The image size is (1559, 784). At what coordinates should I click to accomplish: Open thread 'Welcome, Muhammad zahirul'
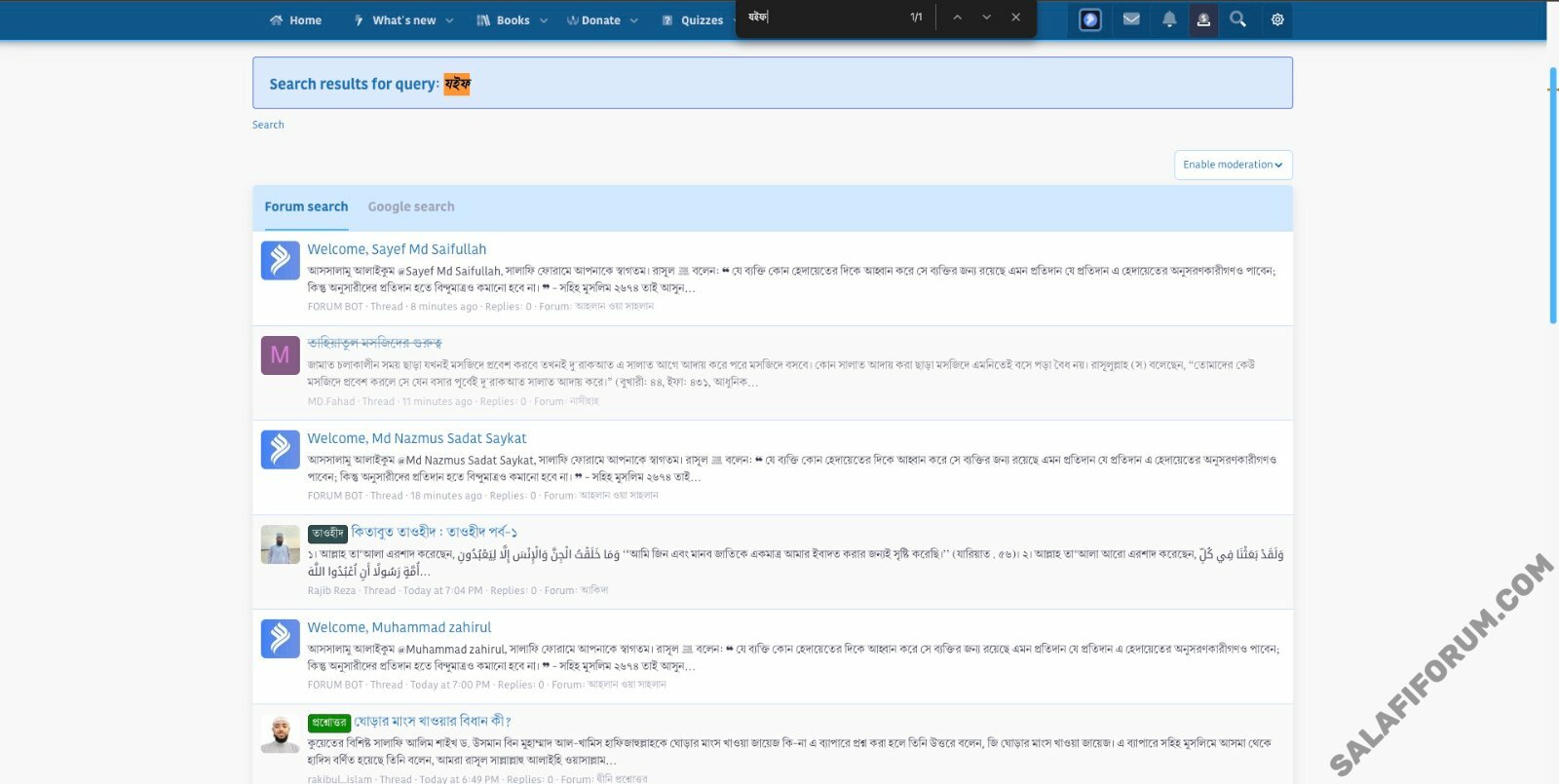tap(399, 627)
